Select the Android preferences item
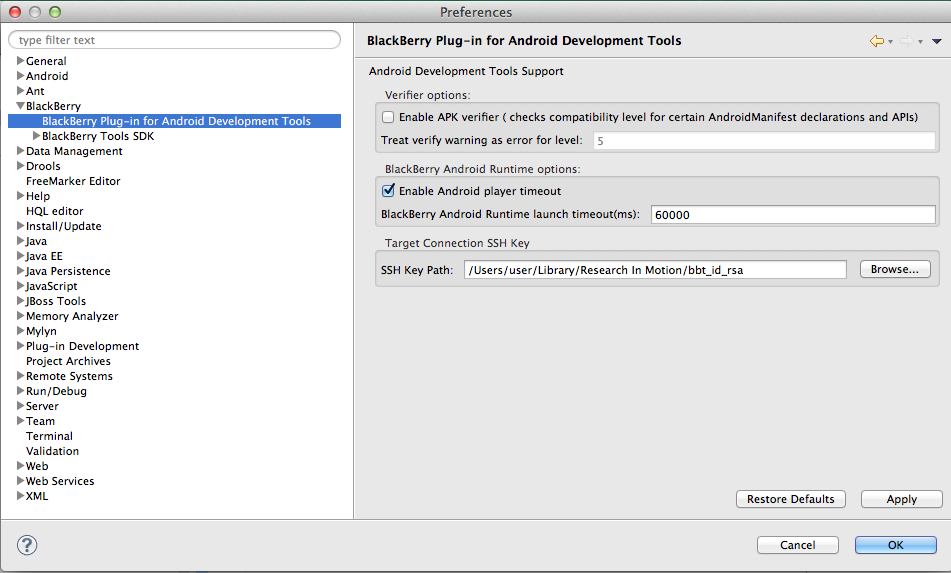Viewport: 951px width, 573px height. [x=47, y=76]
